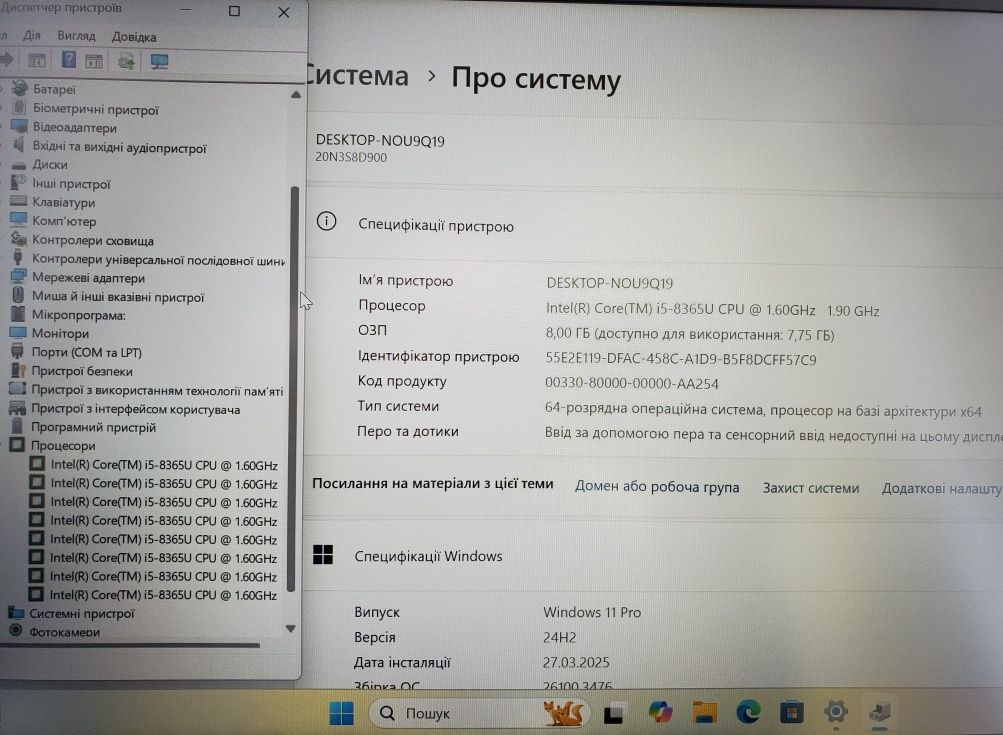Click the device ID 55E2E119-DFAC-458C-A1D9-B5F8DCFF57C9
The height and width of the screenshot is (735, 1003).
(x=681, y=359)
